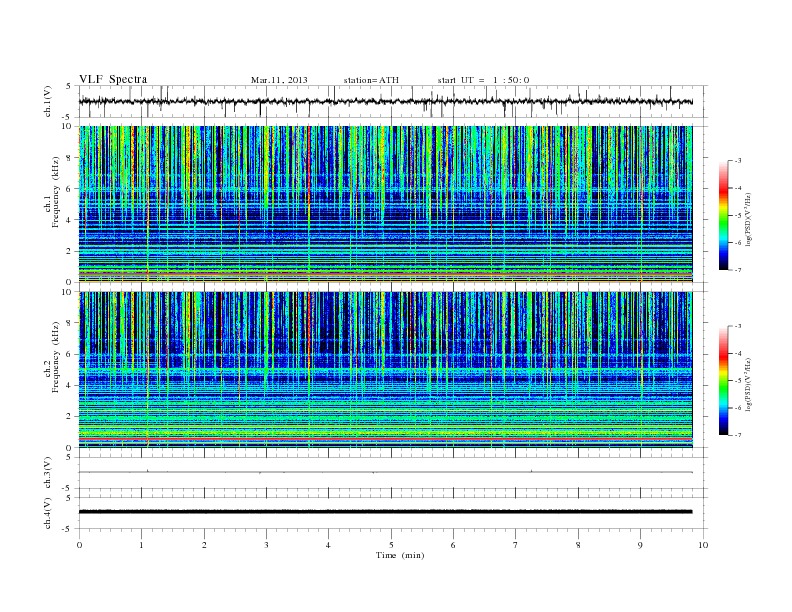This screenshot has height=612, width=792.
Task: Click the ch.1 spectrogram color bar
Action: (x=723, y=216)
